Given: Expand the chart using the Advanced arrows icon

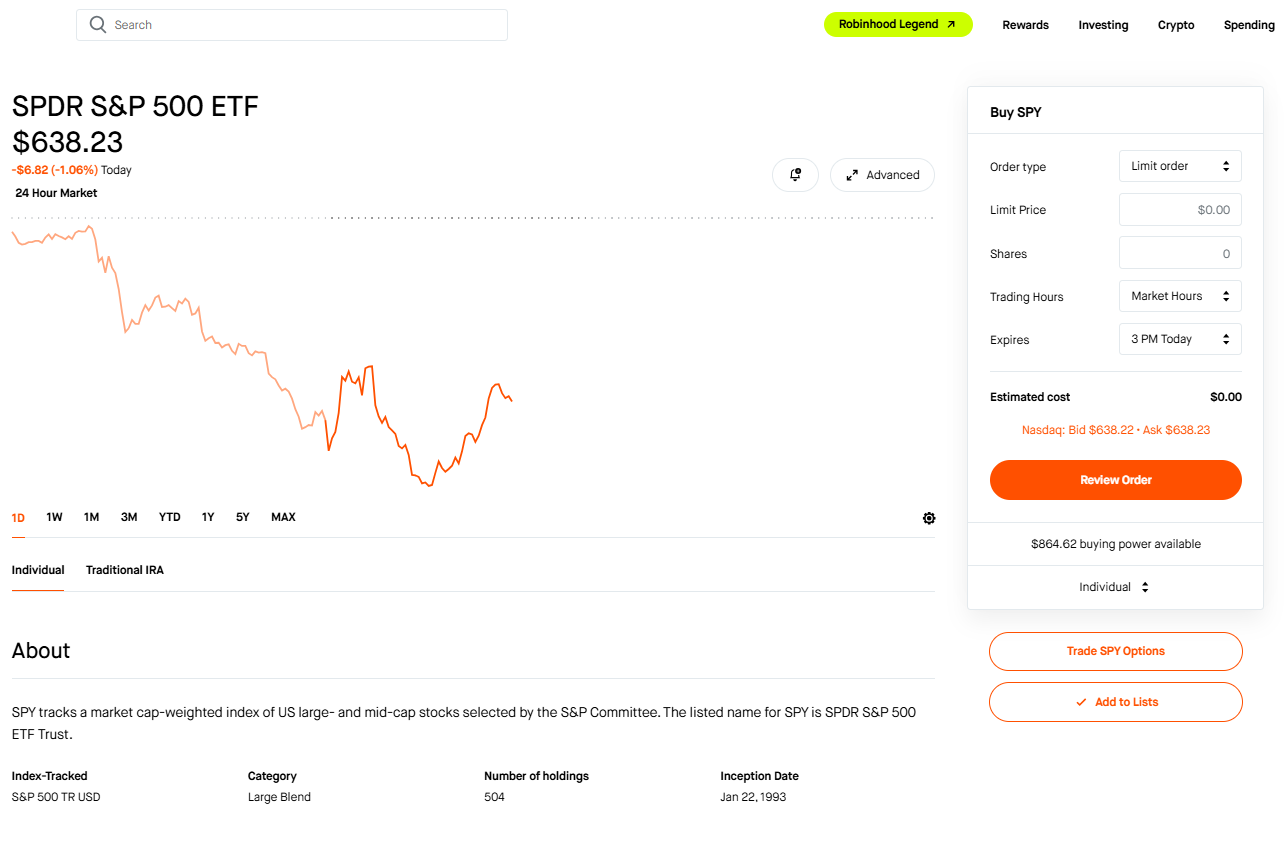Looking at the screenshot, I should [853, 174].
